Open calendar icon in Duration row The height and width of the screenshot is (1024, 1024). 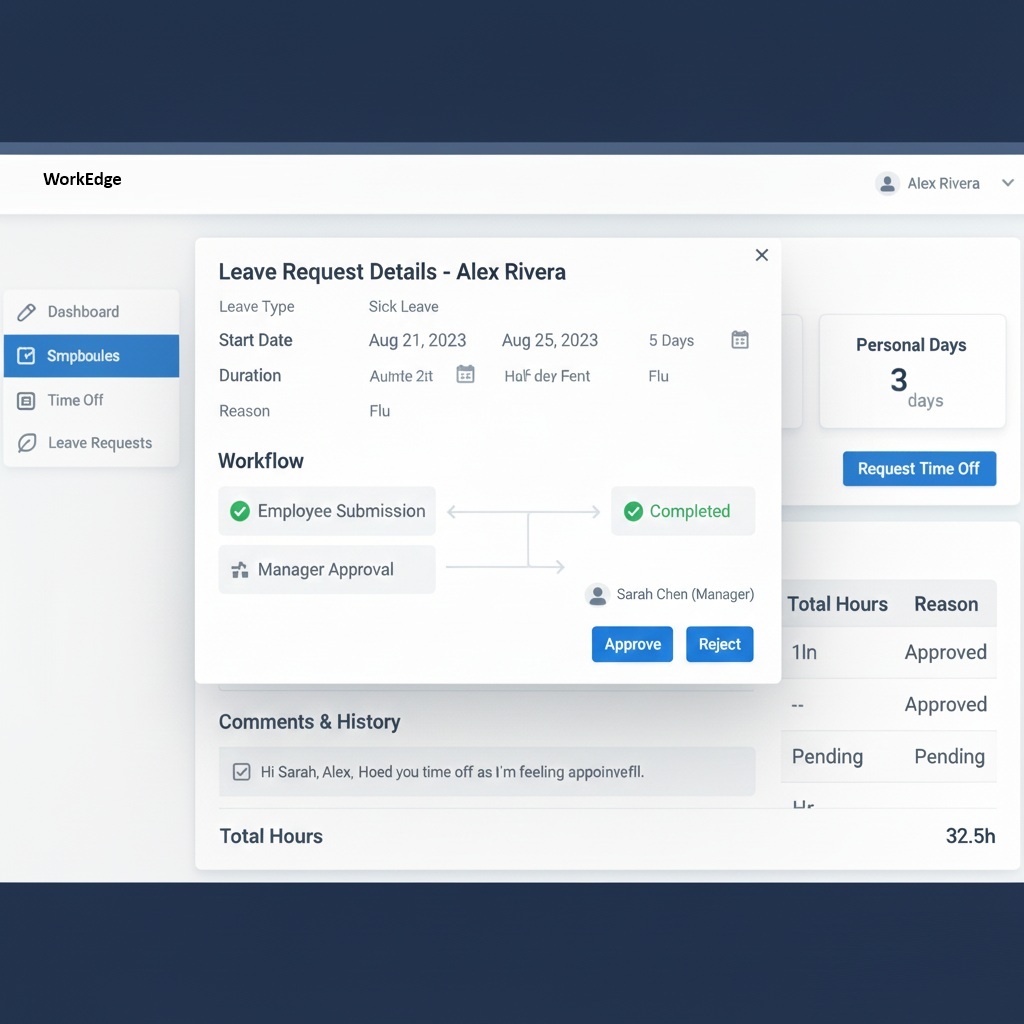pyautogui.click(x=465, y=375)
